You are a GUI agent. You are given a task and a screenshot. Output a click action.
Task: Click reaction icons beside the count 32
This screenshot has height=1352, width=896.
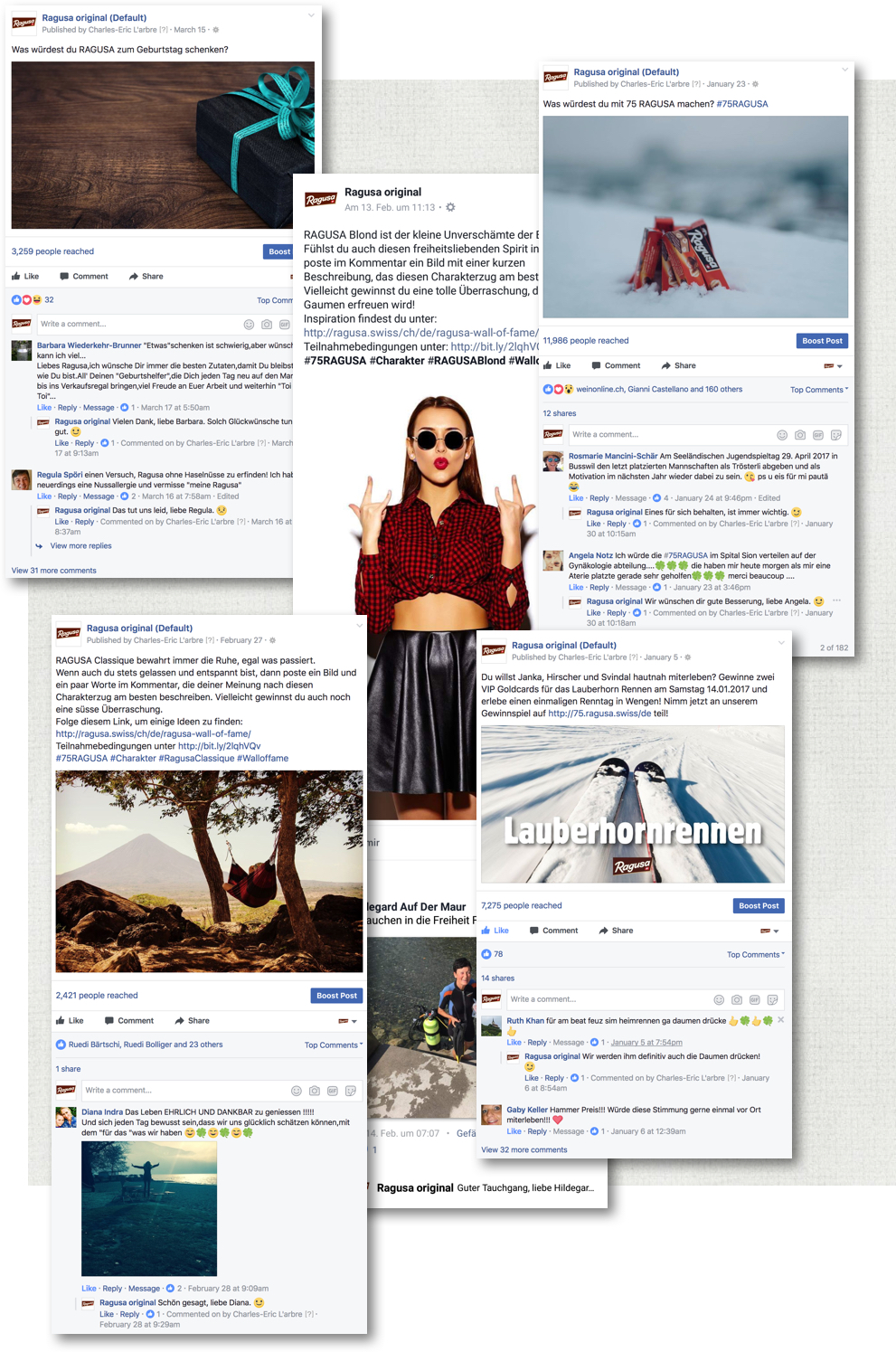coord(26,300)
